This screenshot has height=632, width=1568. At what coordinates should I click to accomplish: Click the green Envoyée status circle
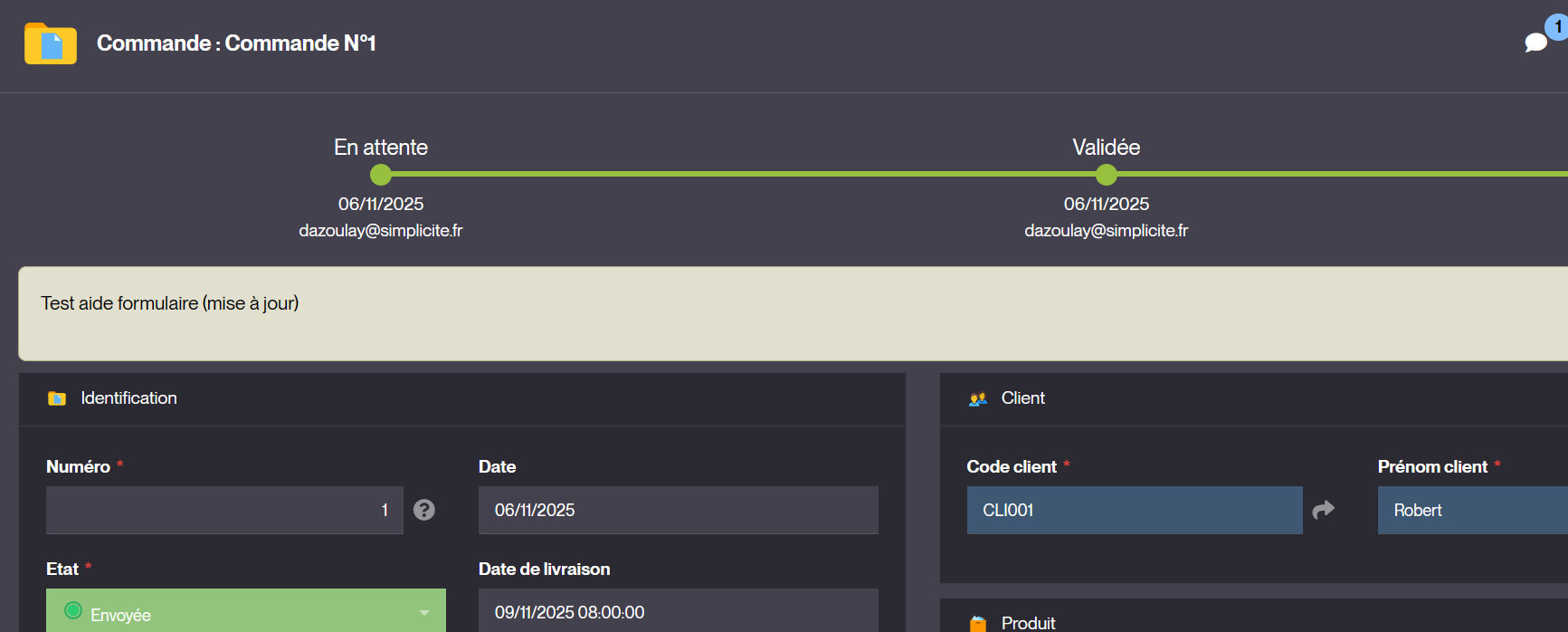tap(73, 611)
